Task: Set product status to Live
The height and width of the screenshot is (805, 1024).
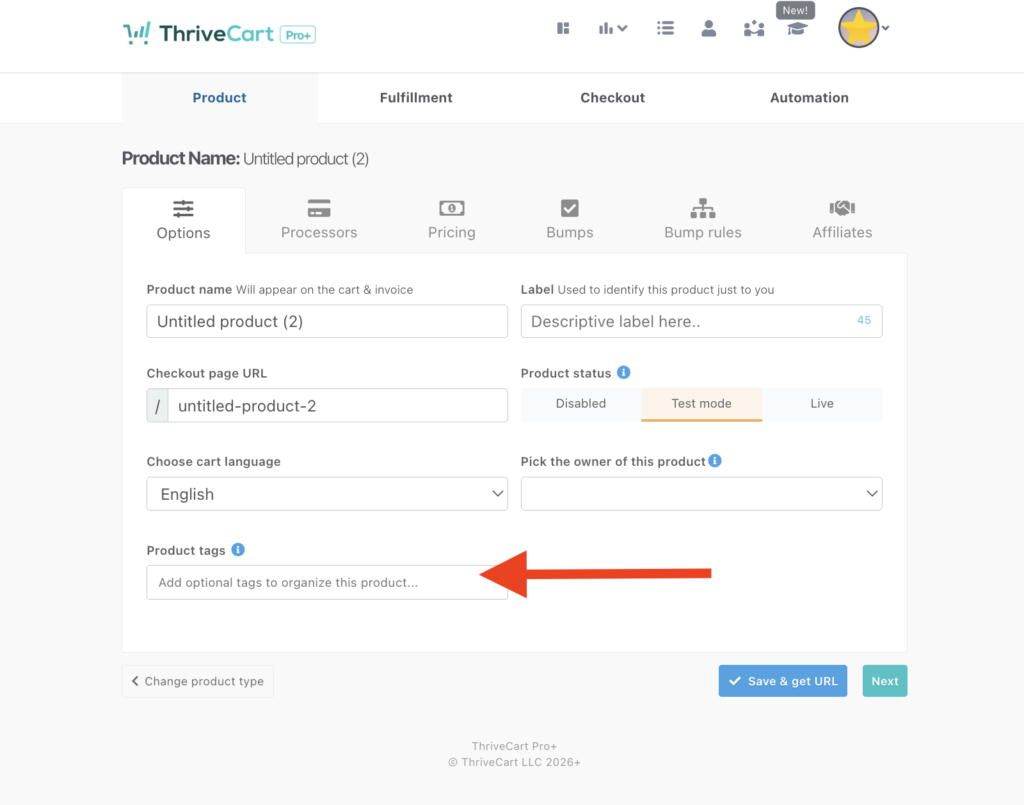Action: pos(822,404)
